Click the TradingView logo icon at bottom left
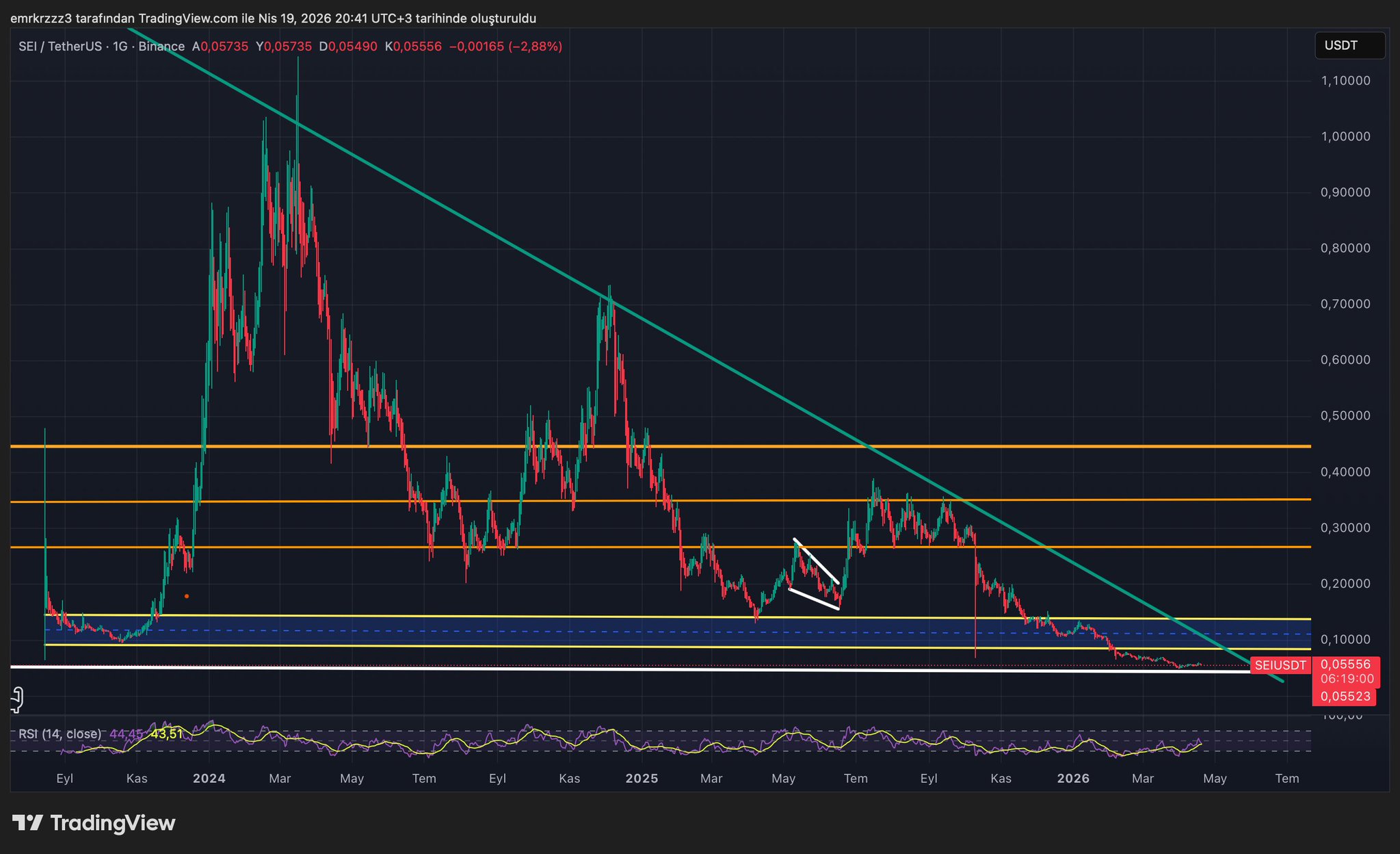The height and width of the screenshot is (854, 1400). click(x=28, y=823)
